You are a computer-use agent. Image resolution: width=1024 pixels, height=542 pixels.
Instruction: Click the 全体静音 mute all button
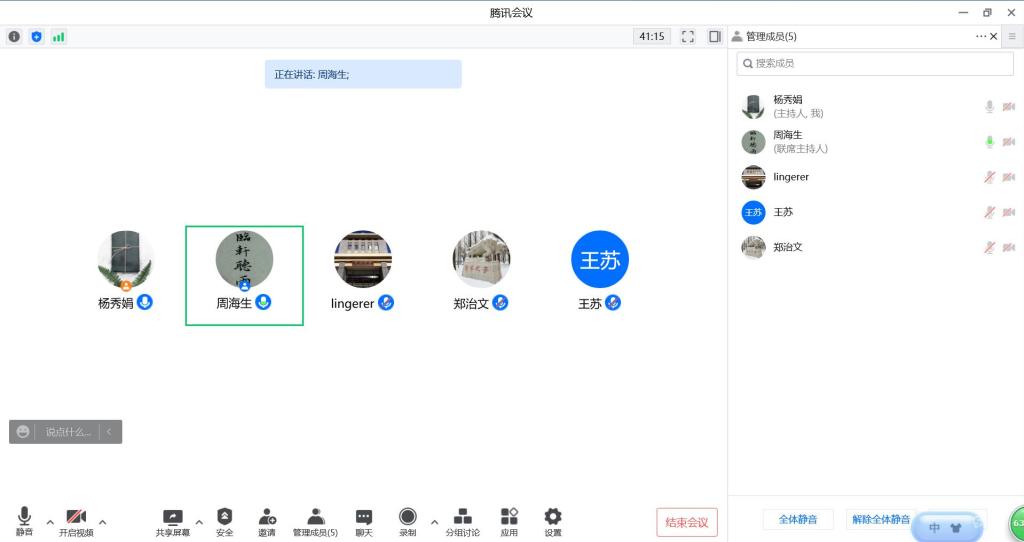[798, 520]
